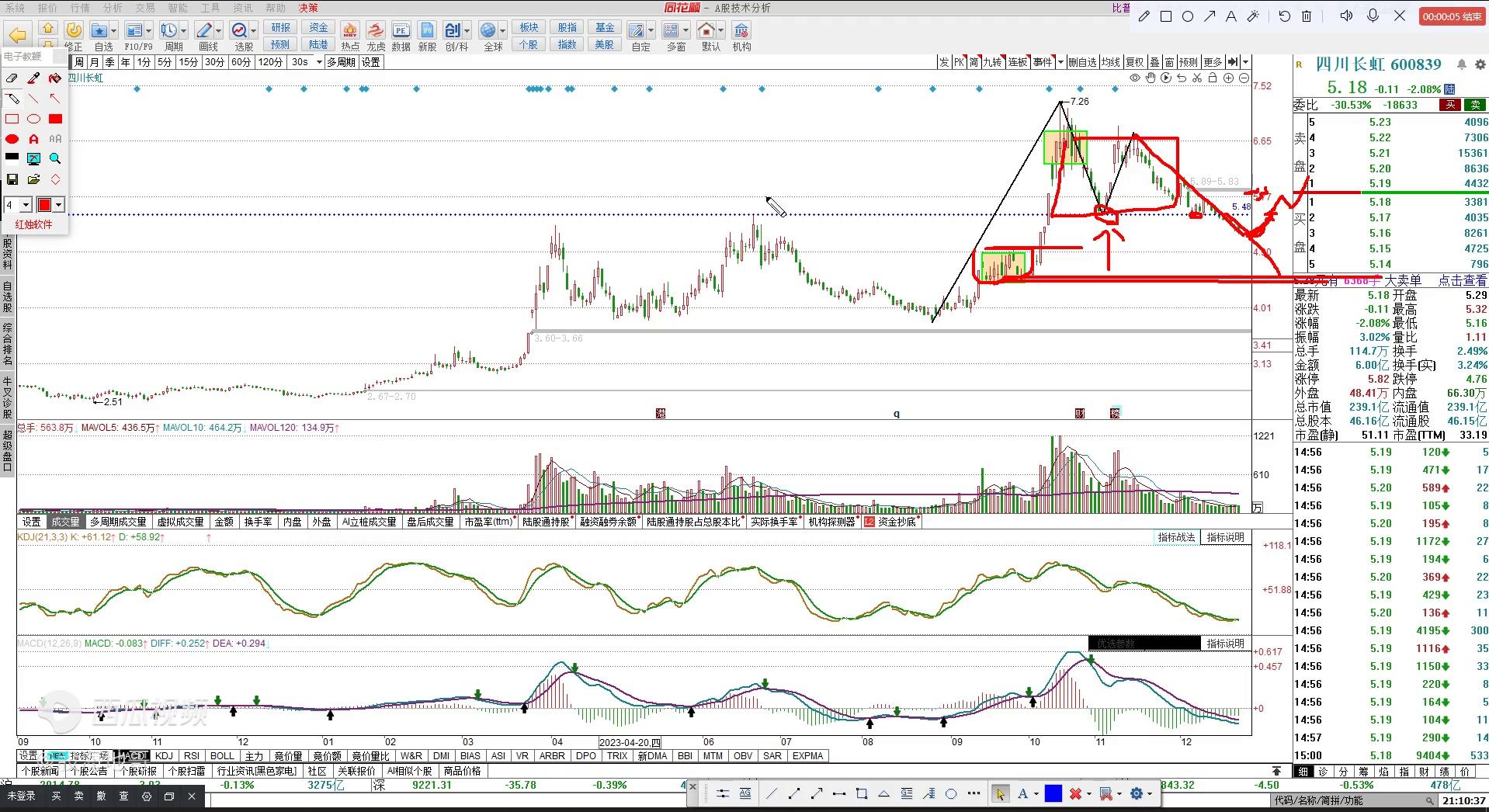Click the black color bar in 电子教鞭 panel
1489x812 pixels.
pyautogui.click(x=12, y=158)
